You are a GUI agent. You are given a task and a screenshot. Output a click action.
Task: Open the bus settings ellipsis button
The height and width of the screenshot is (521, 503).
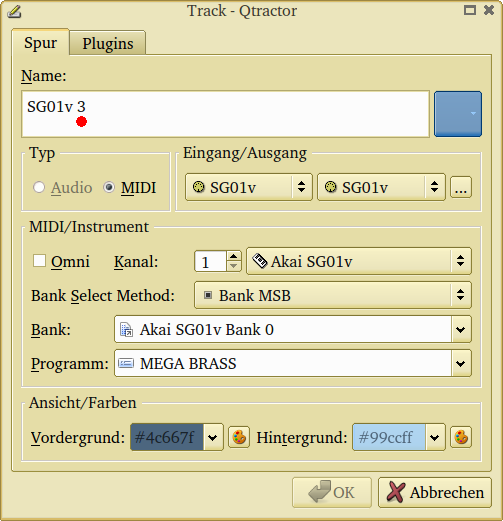(461, 187)
